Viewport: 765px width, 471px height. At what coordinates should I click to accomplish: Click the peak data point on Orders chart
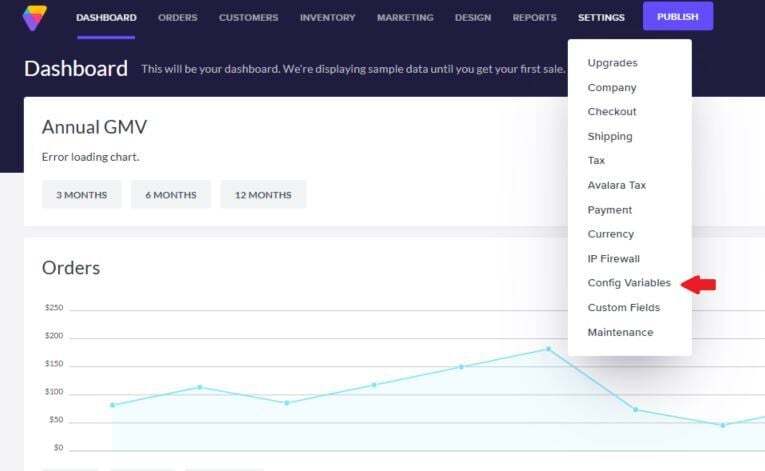coord(548,349)
